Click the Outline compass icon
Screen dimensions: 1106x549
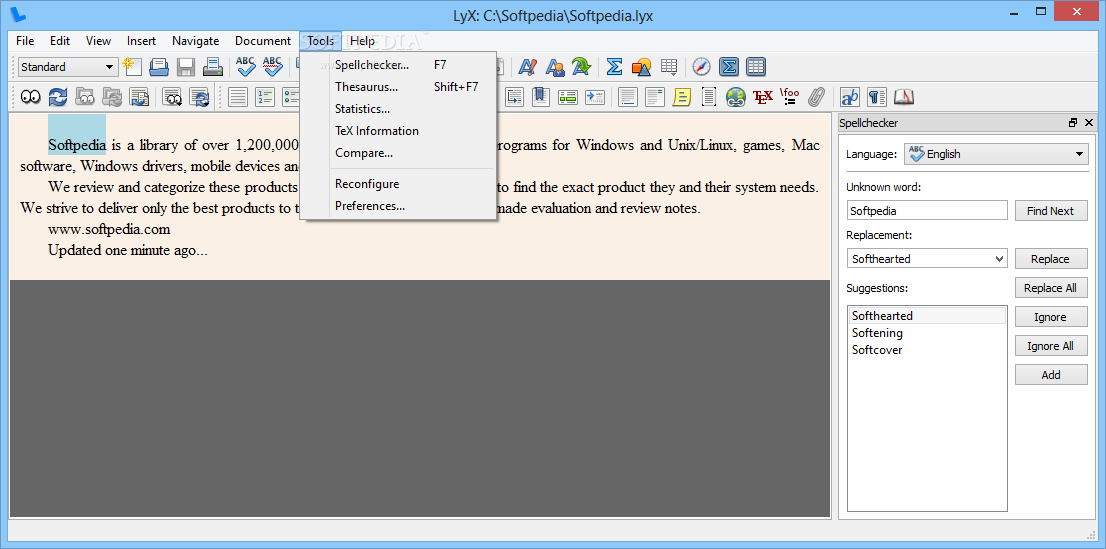pos(701,67)
